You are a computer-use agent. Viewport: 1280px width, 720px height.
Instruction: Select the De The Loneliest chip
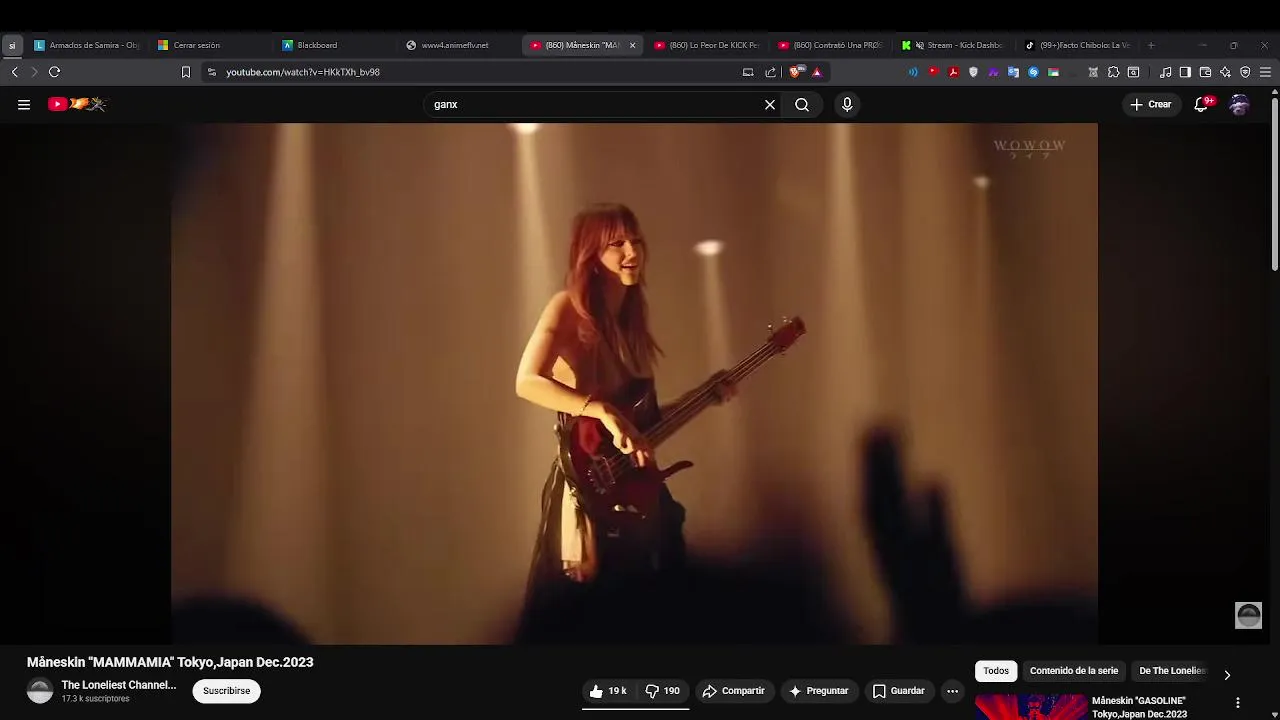point(1172,671)
